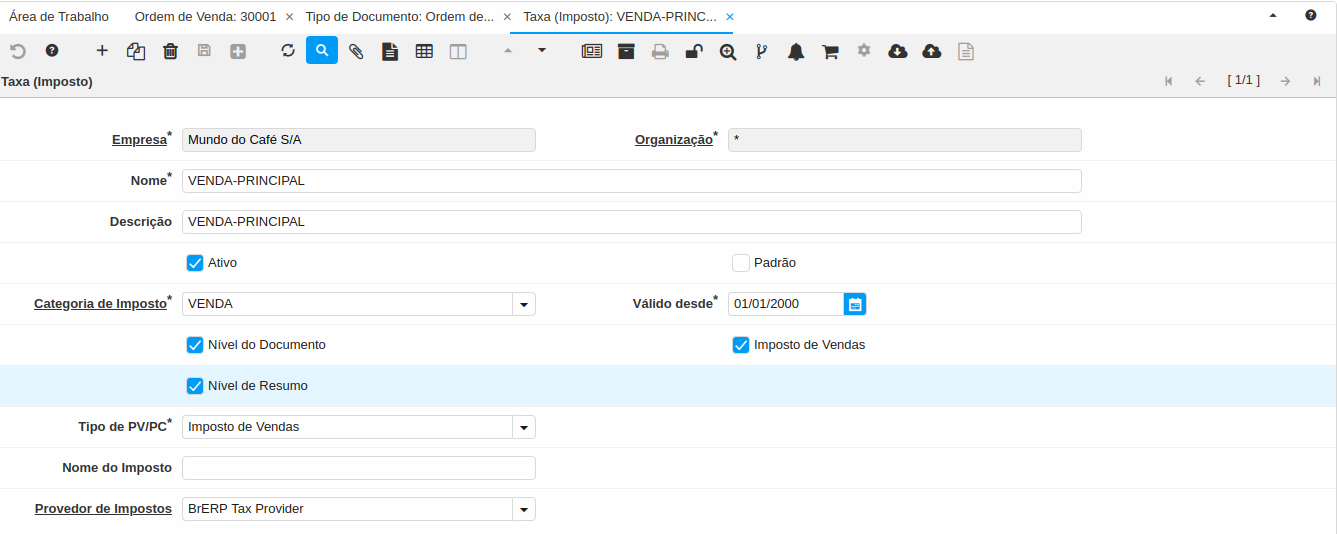Viewport: 1337px width, 534px height.
Task: Toggle the Nível de Resumo checkbox
Action: (195, 386)
